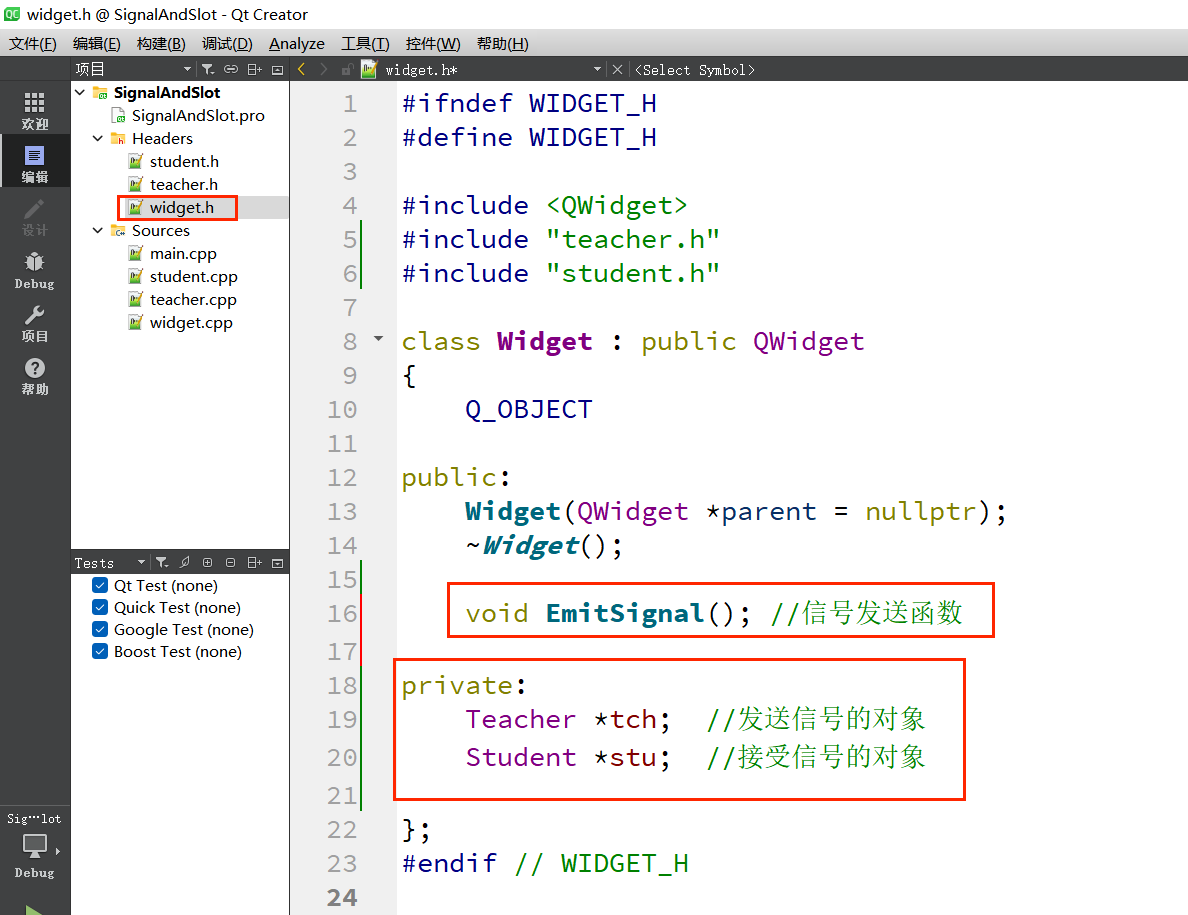The image size is (1188, 915).
Task: Open the 工具(T) menu
Action: [365, 44]
